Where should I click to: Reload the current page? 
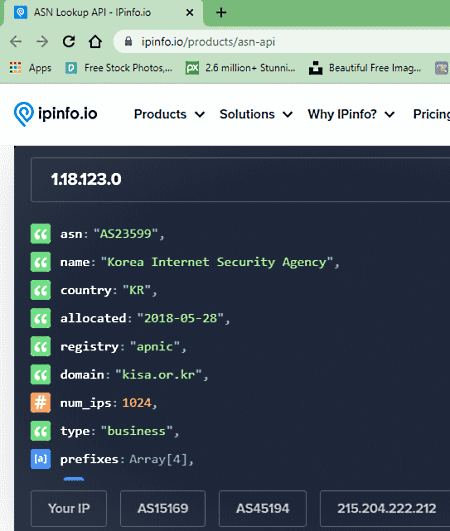pos(69,41)
